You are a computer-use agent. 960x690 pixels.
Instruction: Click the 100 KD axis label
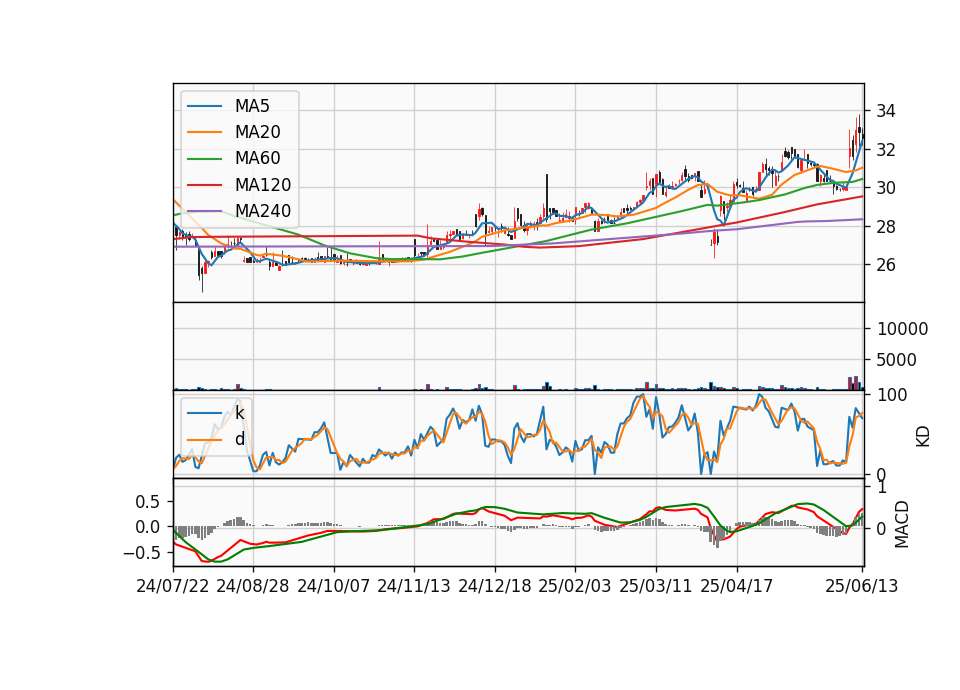pyautogui.click(x=892, y=395)
